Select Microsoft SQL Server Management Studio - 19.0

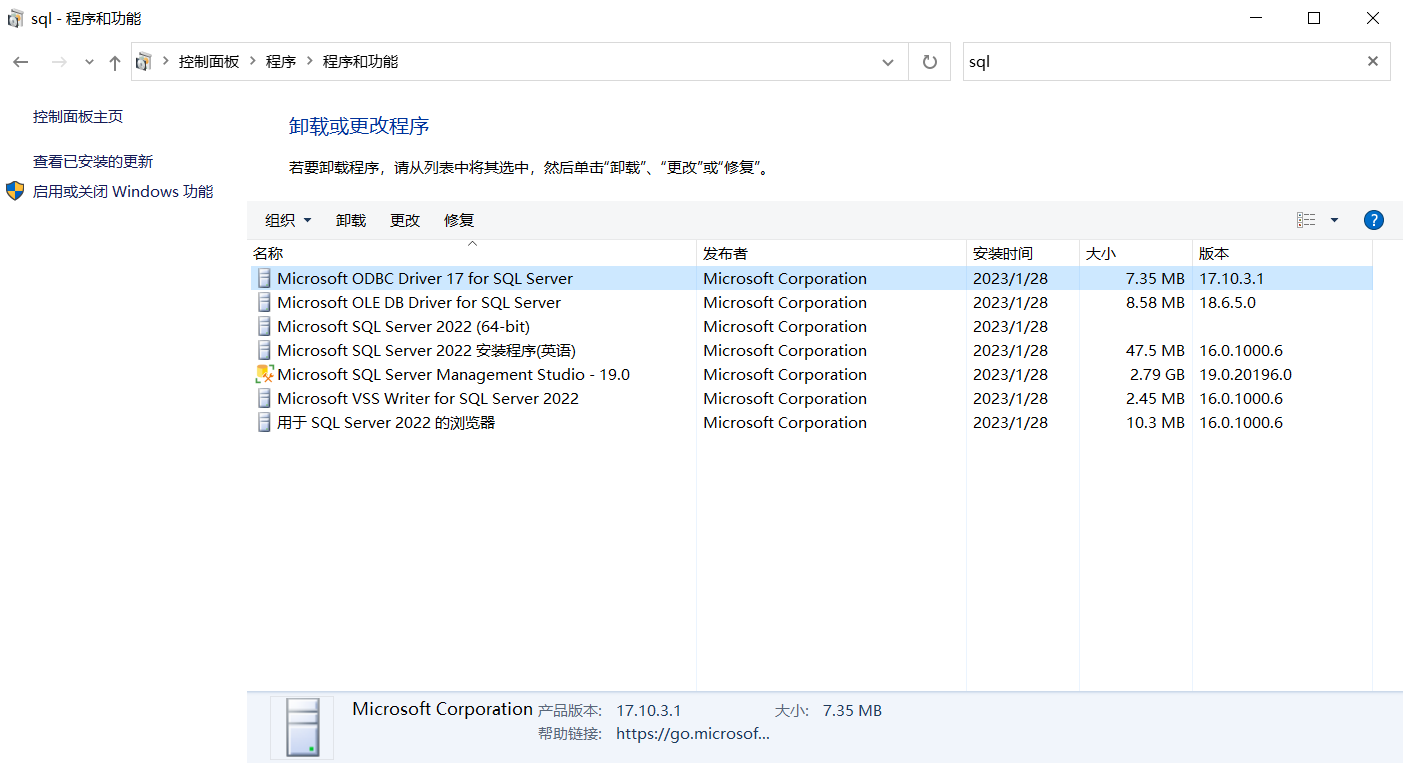click(x=453, y=374)
